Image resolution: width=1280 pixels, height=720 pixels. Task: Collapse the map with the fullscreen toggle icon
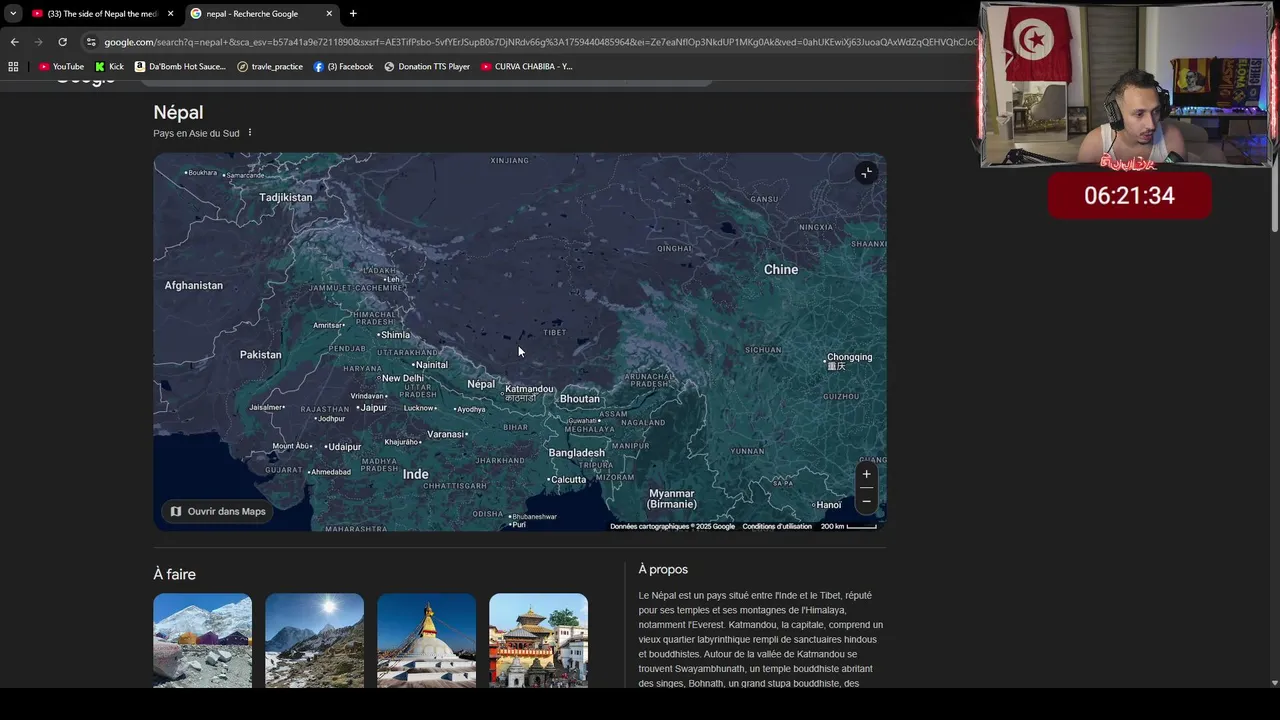866,173
